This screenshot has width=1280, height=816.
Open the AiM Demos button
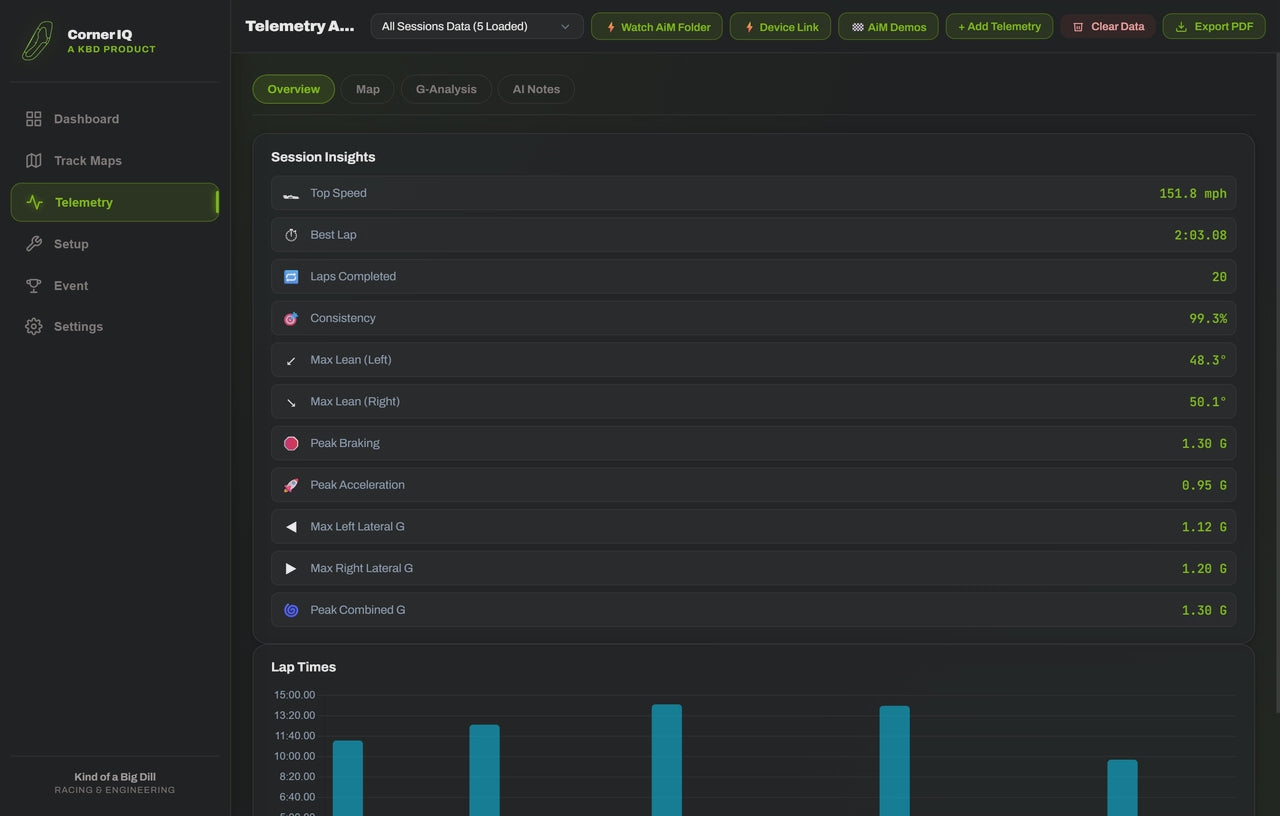(889, 26)
